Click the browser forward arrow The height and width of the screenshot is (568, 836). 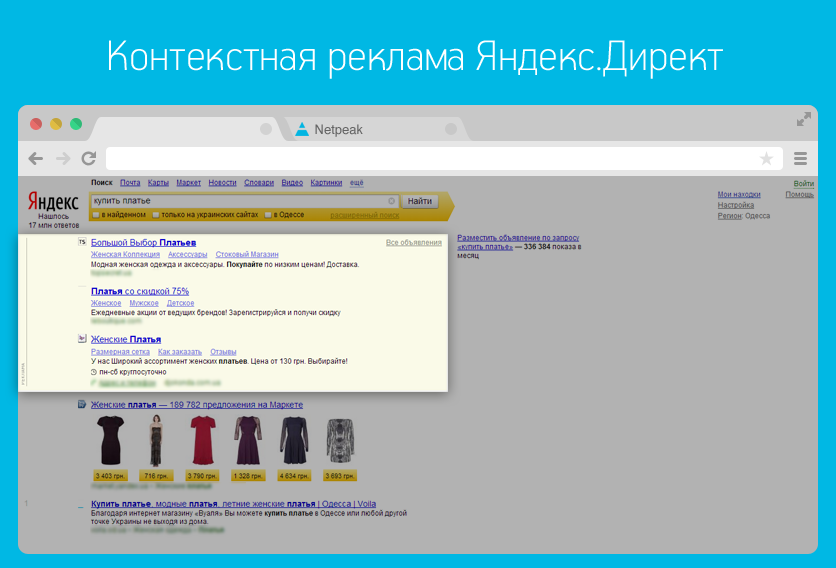click(63, 158)
